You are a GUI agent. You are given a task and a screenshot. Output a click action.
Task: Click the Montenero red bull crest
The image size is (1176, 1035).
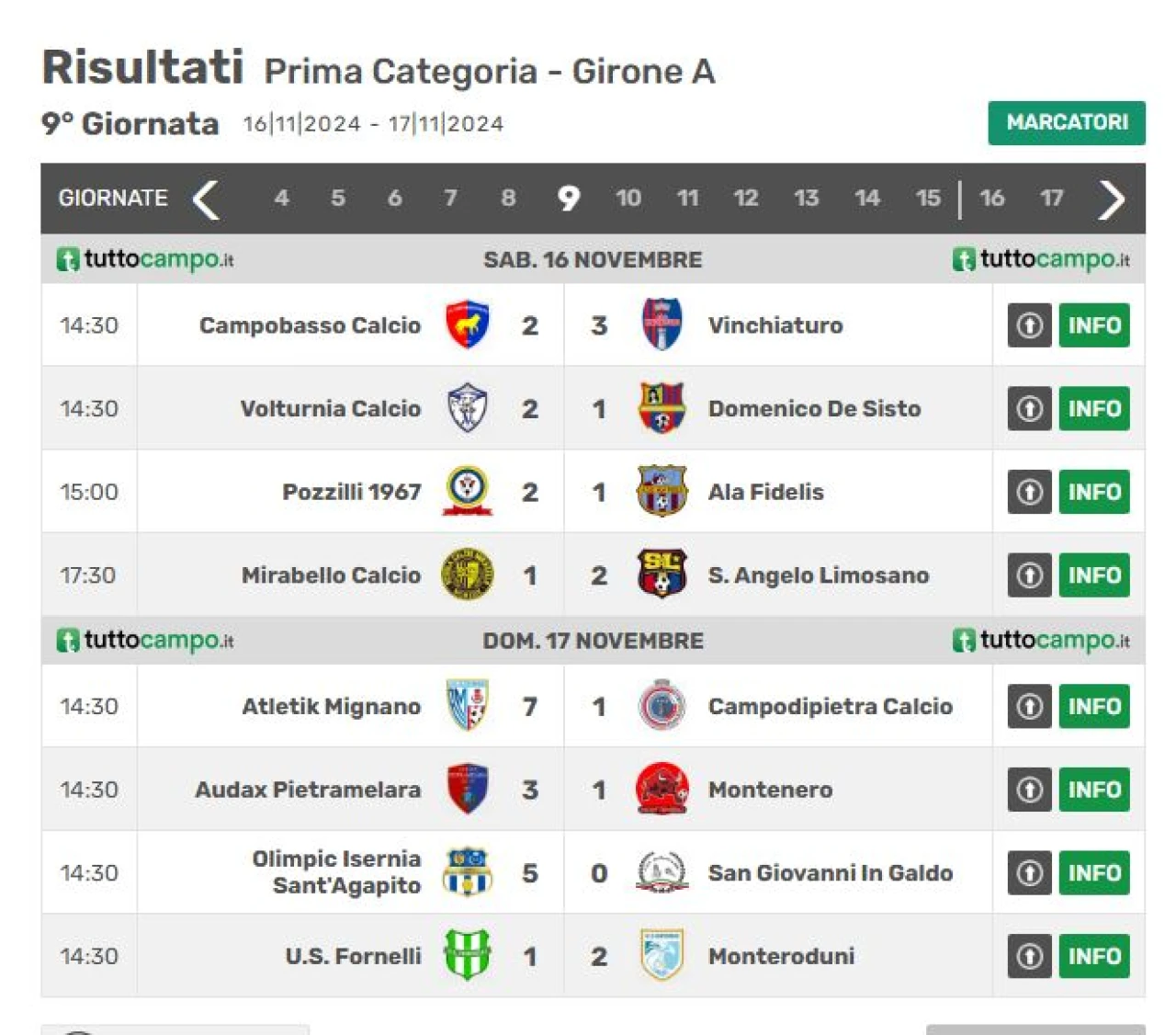click(661, 789)
